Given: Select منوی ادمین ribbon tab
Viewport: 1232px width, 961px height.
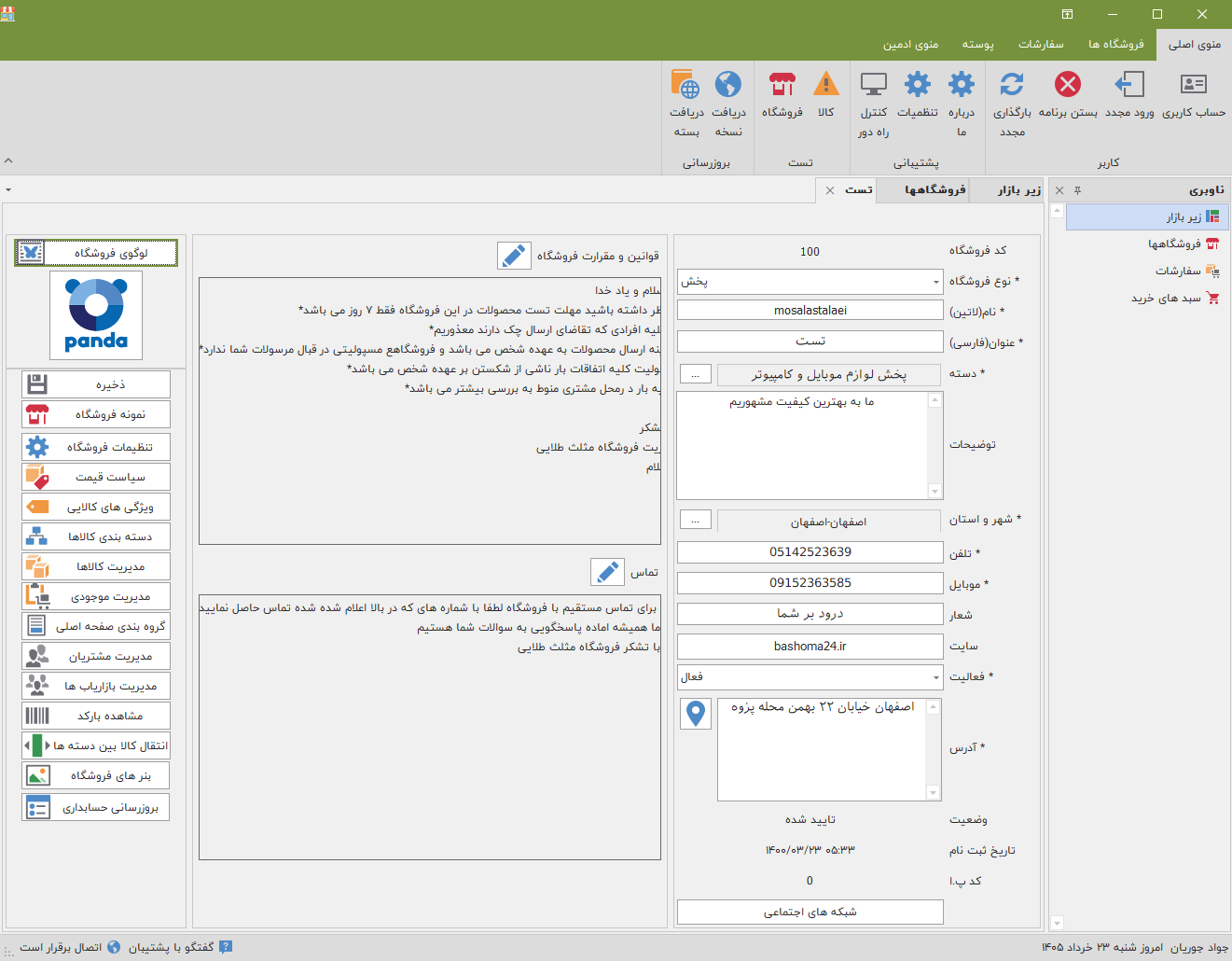Looking at the screenshot, I should (911, 44).
